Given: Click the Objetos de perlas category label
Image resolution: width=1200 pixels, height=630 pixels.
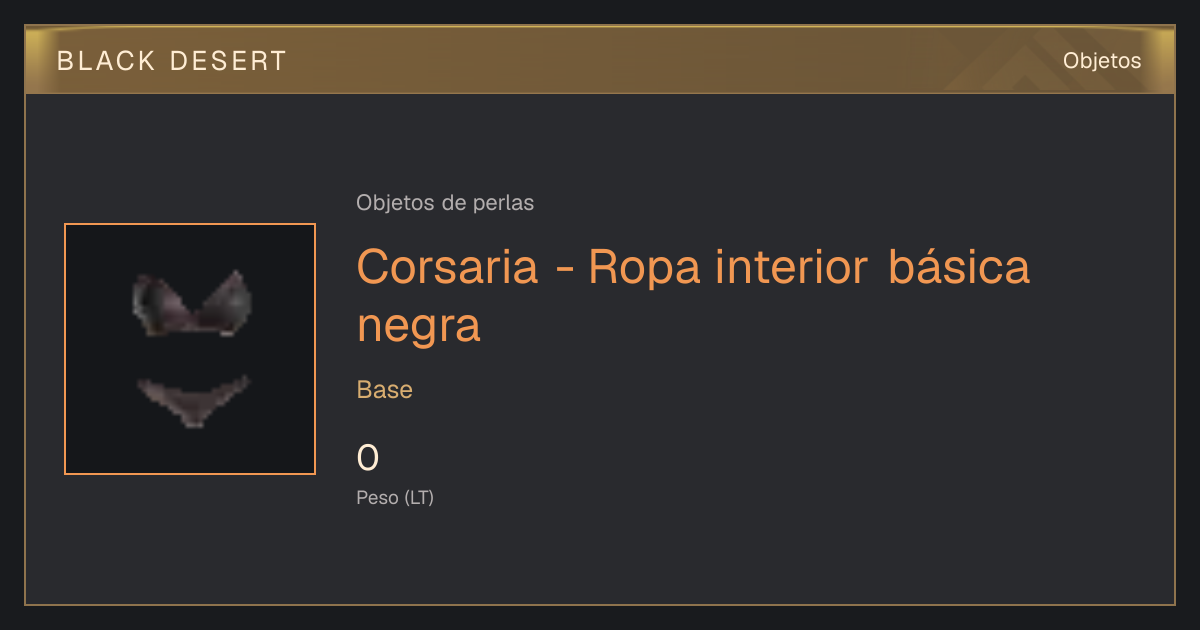Looking at the screenshot, I should coord(445,203).
